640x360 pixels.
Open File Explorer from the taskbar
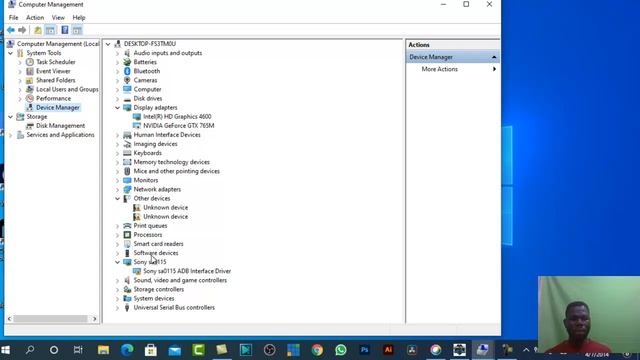[x=103, y=350]
